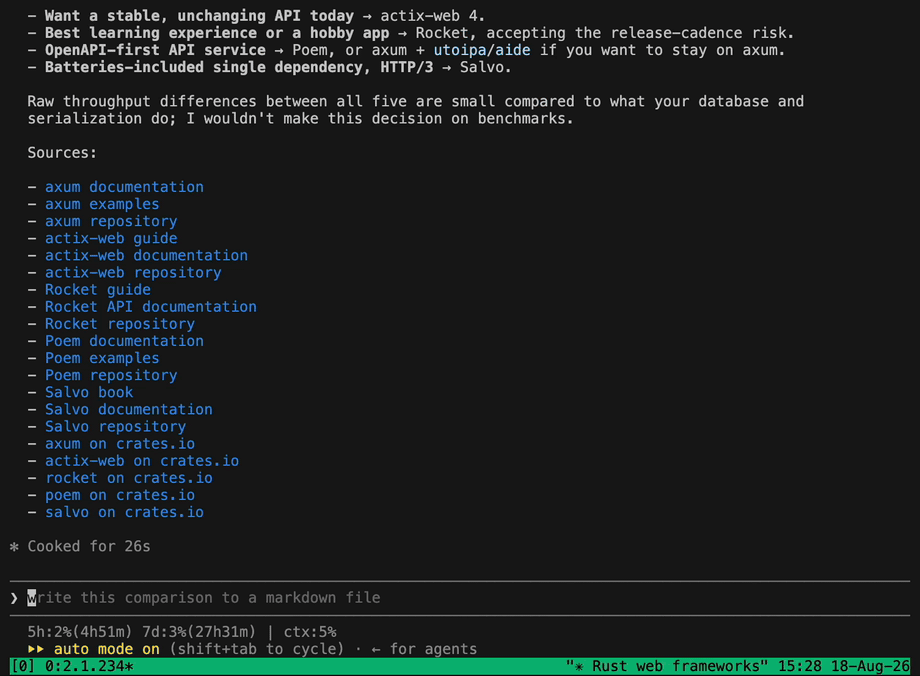
Task: Open the Rocket guide link
Action: coord(98,290)
